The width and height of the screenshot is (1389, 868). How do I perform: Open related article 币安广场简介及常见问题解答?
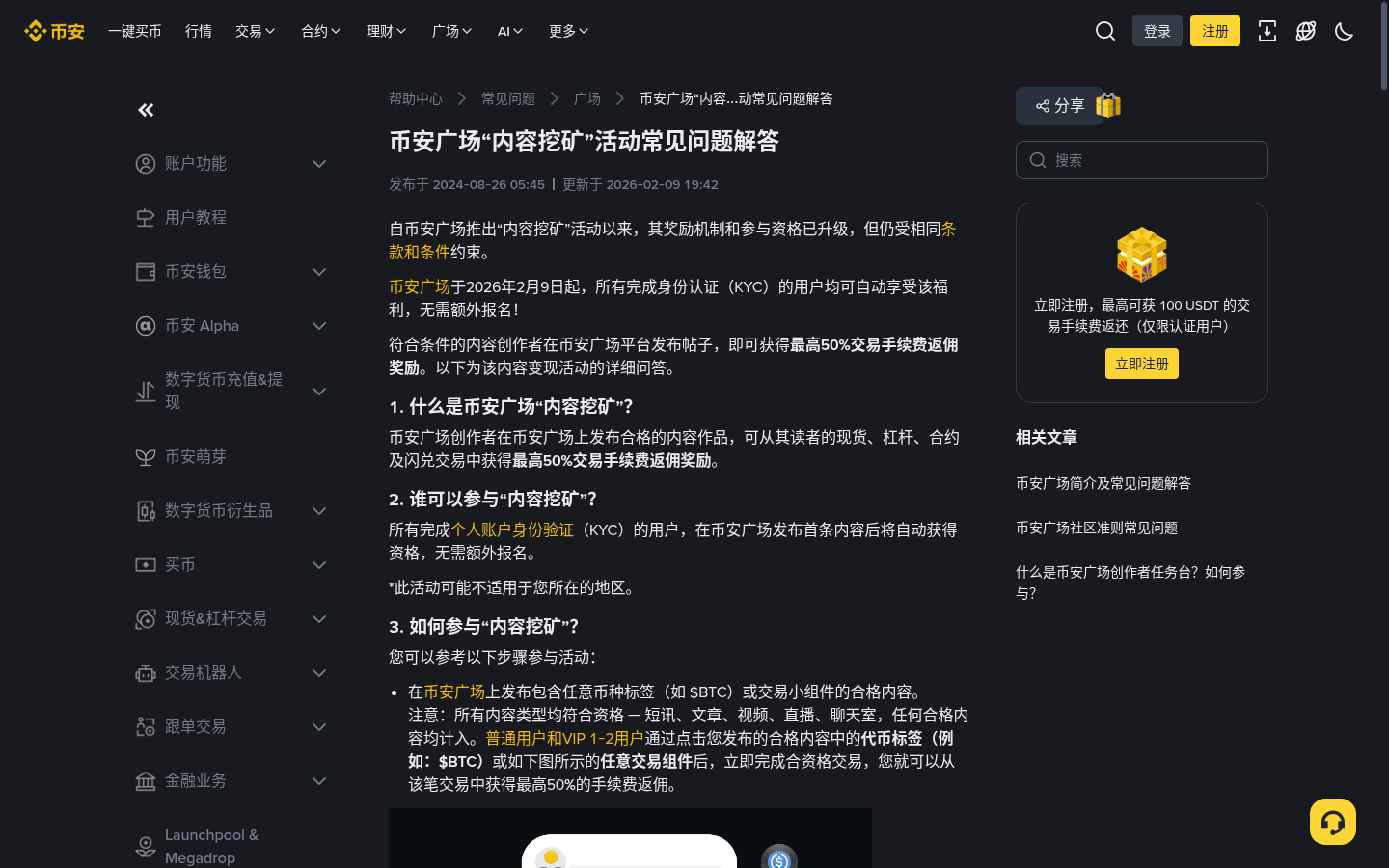coord(1103,483)
